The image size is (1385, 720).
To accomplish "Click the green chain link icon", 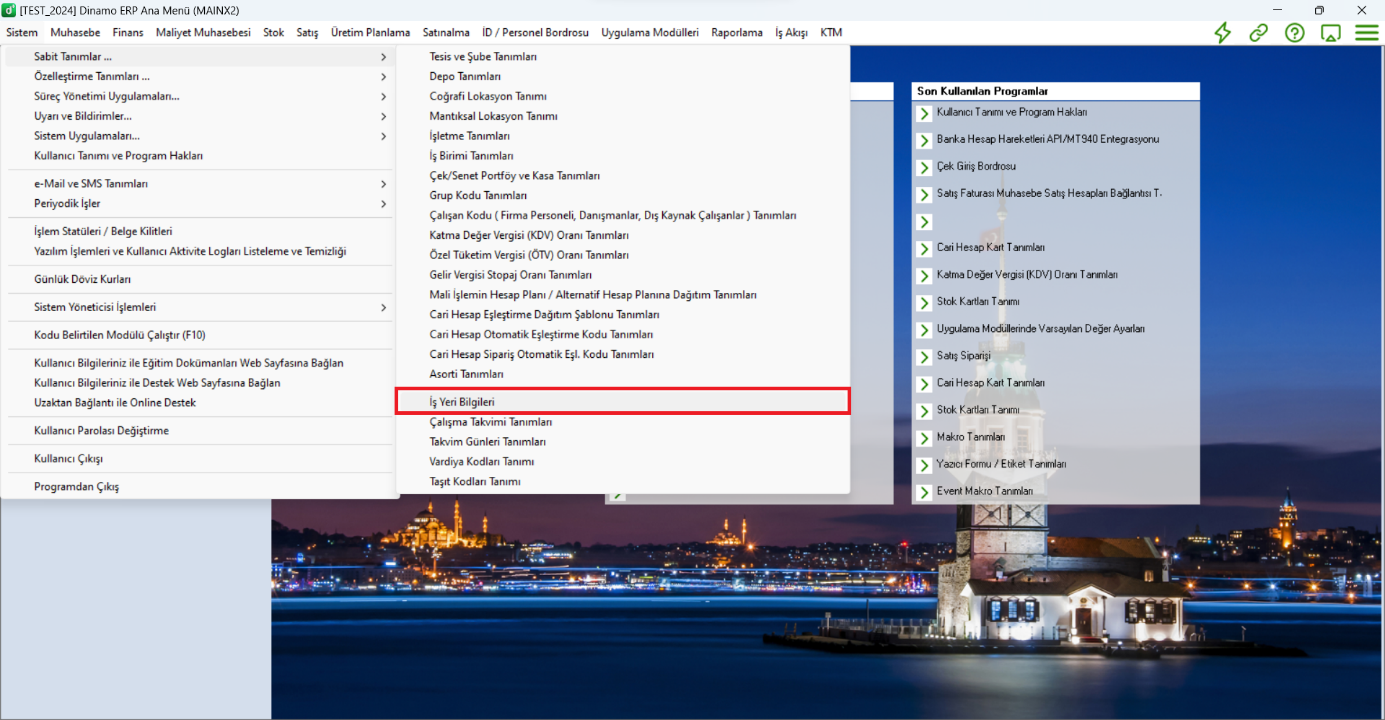I will 1258,32.
